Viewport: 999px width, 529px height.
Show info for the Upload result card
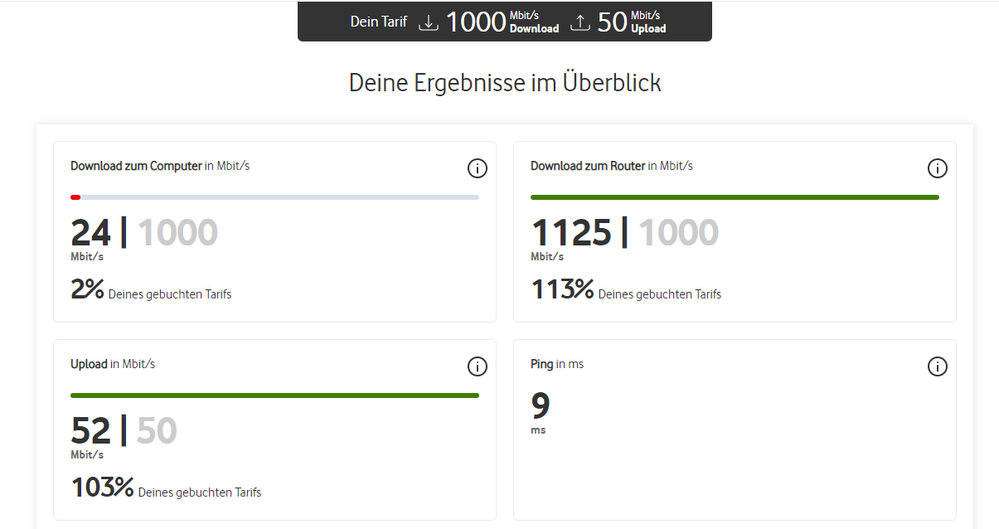click(477, 367)
